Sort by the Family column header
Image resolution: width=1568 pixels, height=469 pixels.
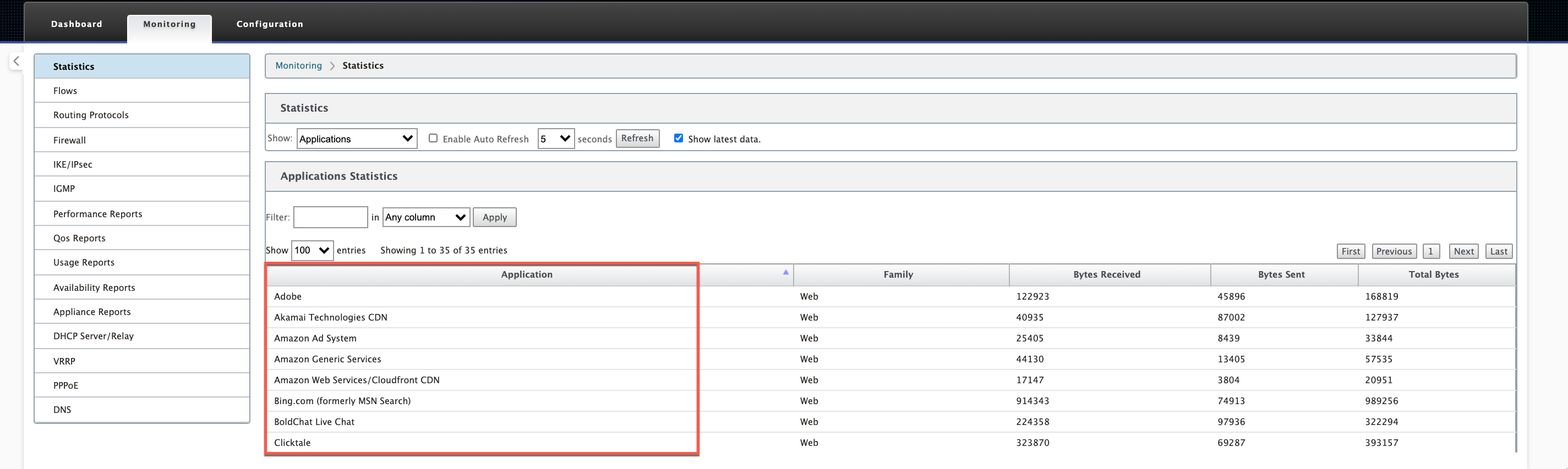coord(901,274)
